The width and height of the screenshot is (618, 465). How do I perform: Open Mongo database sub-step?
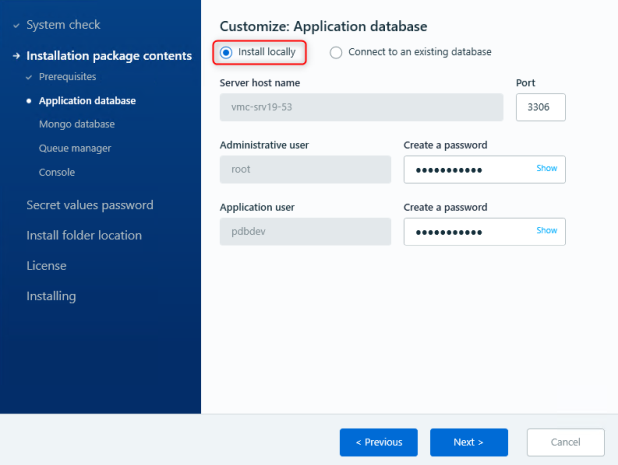tap(76, 124)
